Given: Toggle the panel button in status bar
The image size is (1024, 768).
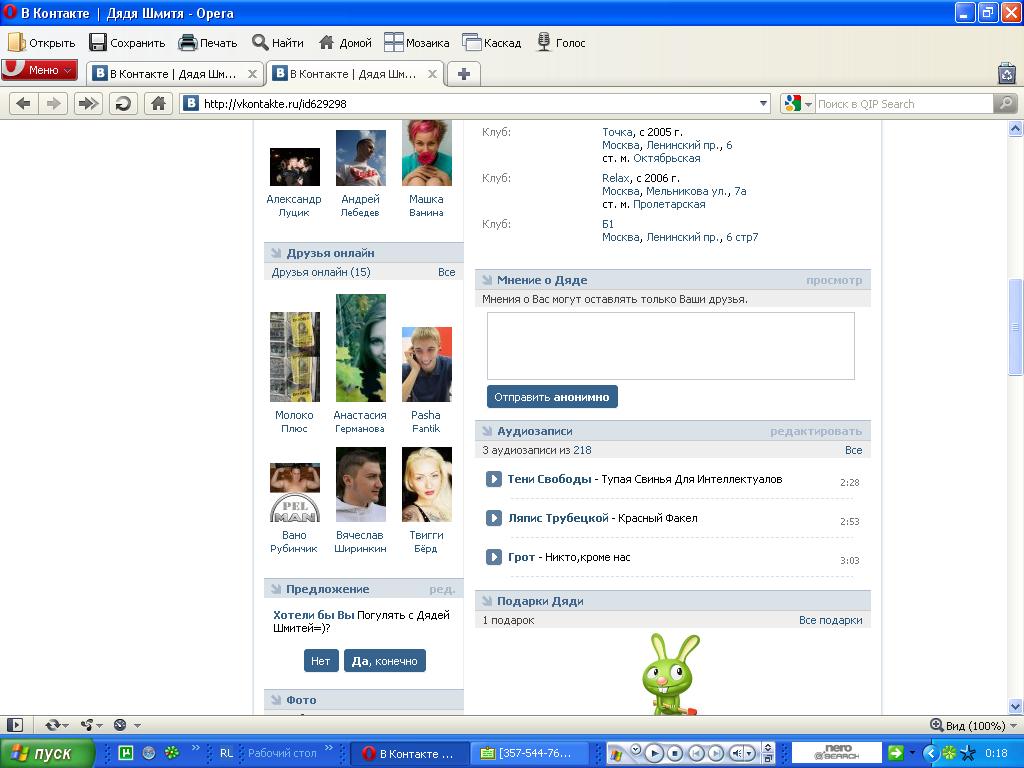Looking at the screenshot, I should [14, 725].
